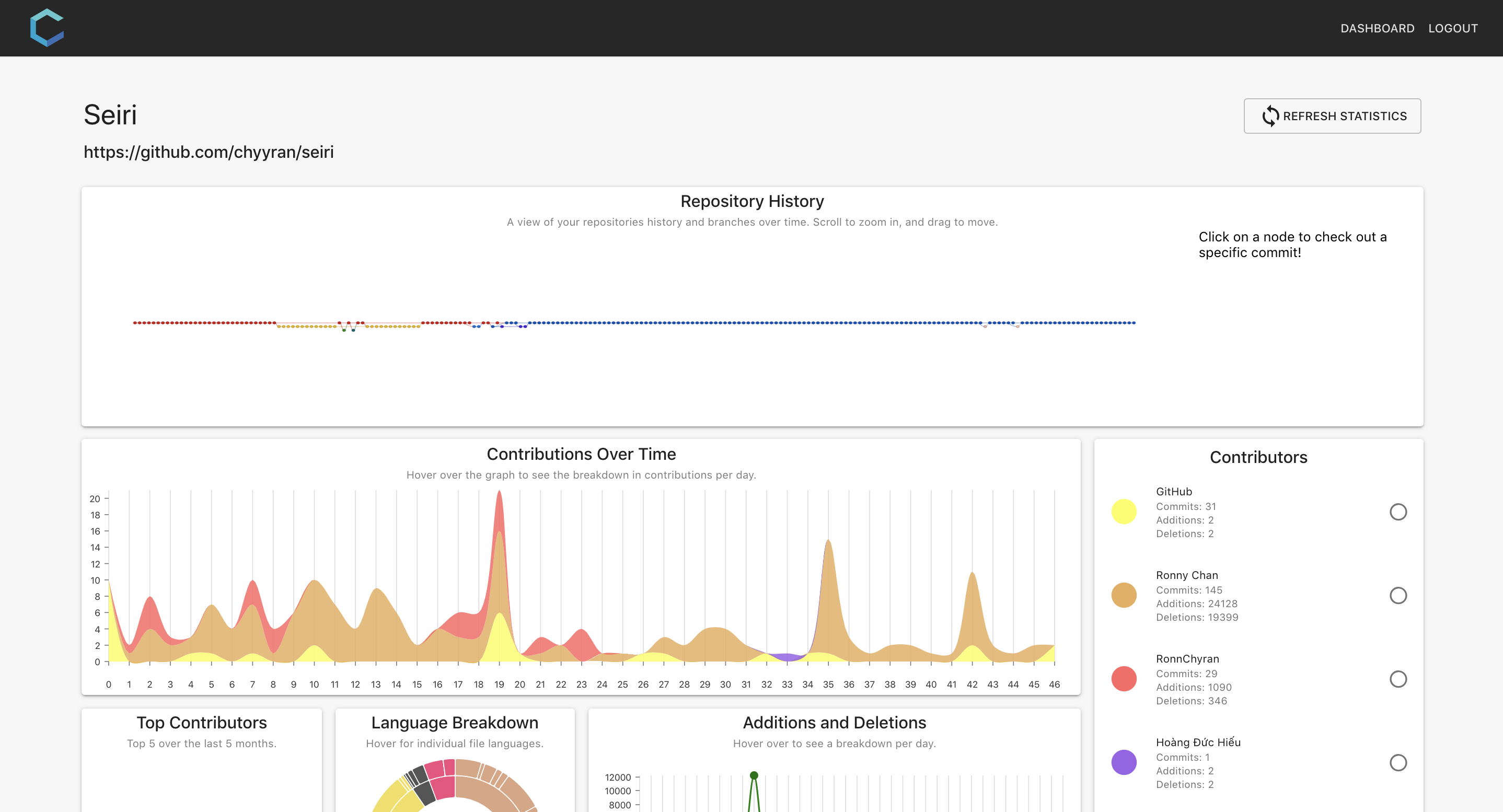Click the first red commit node in history

tap(135, 322)
